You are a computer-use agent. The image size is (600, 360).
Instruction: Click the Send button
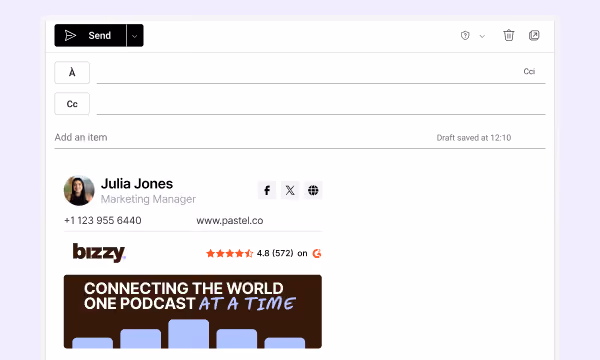[x=90, y=36]
